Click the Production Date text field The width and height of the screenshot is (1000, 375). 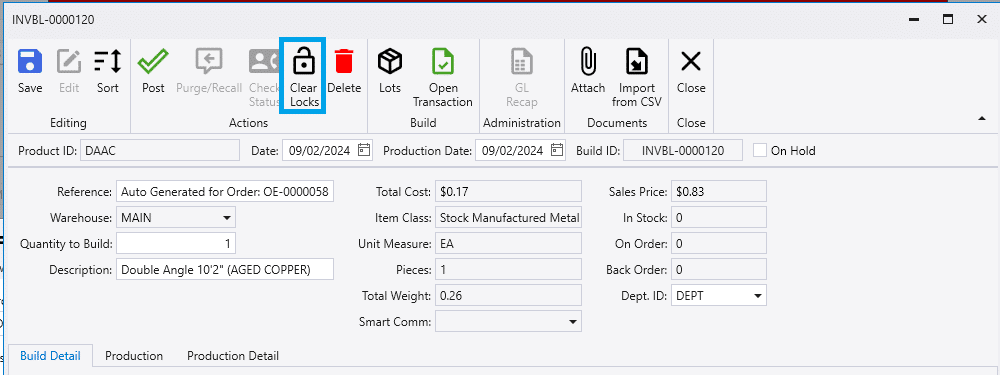(x=513, y=151)
